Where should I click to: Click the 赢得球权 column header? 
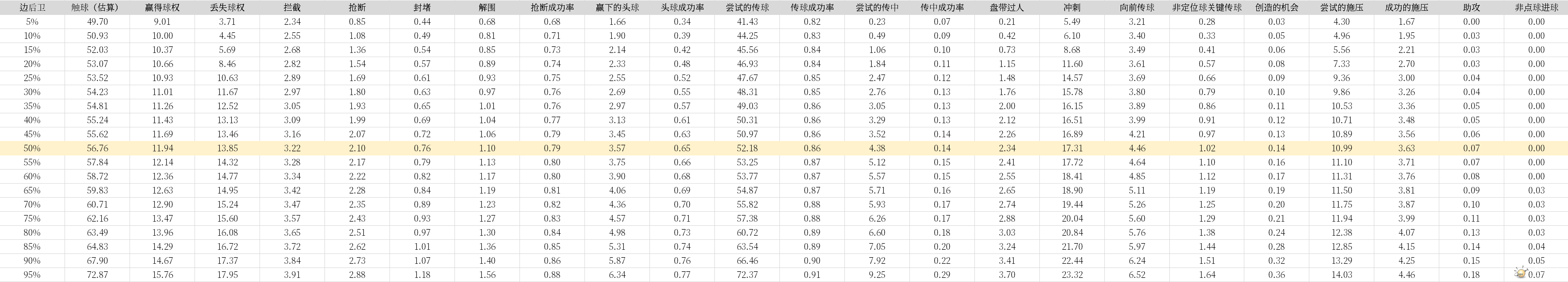coord(163,8)
